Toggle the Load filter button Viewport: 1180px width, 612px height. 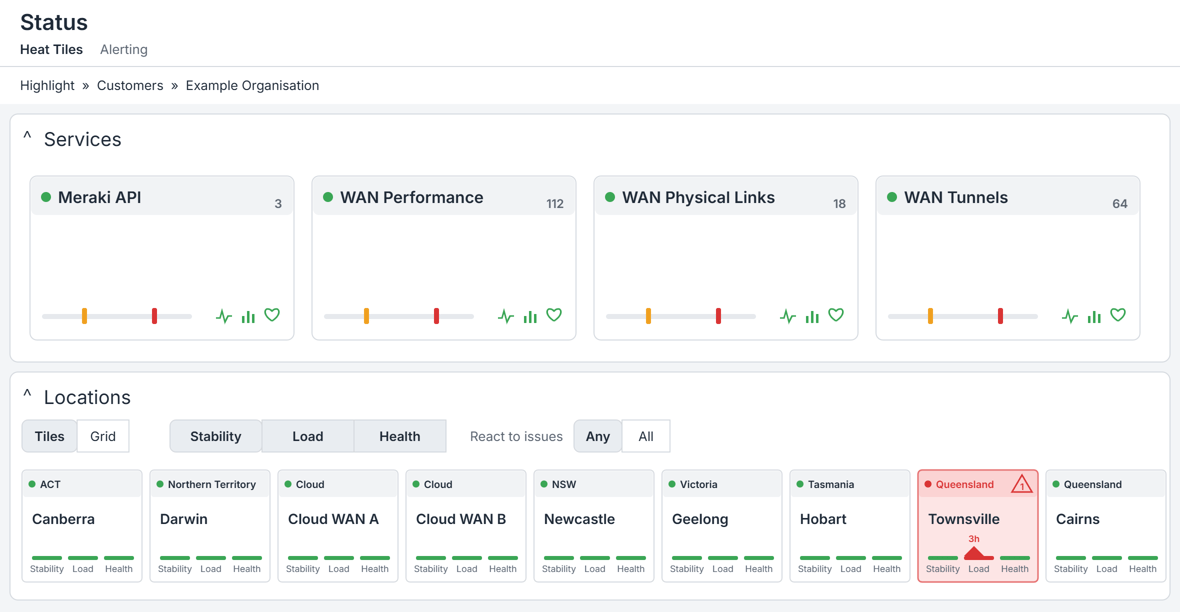(x=308, y=436)
